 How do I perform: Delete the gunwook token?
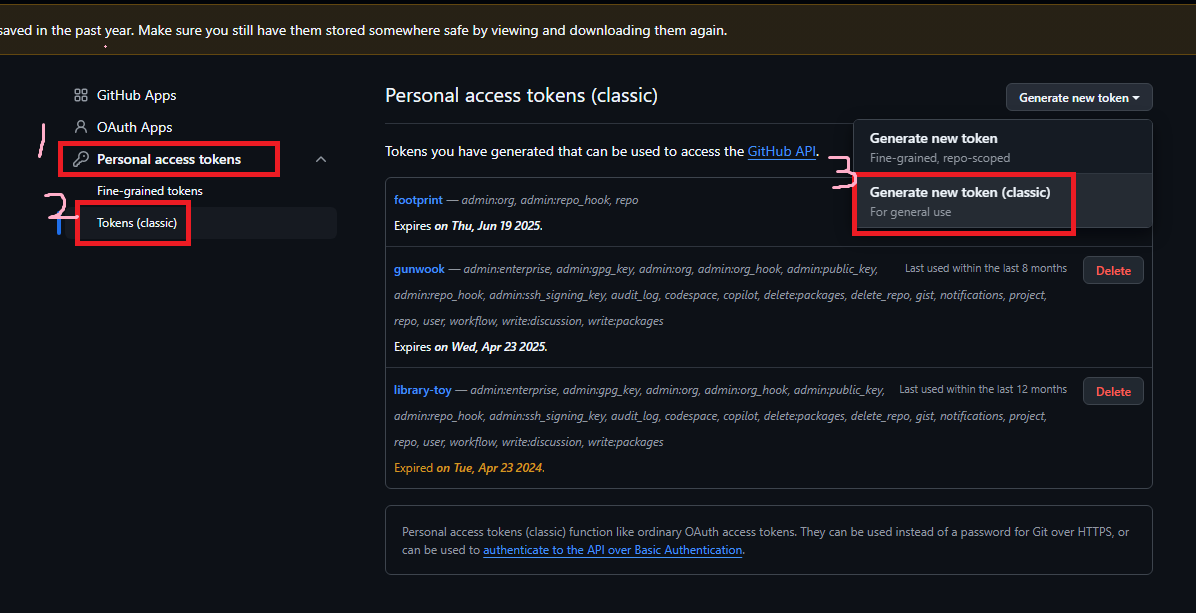(1113, 271)
